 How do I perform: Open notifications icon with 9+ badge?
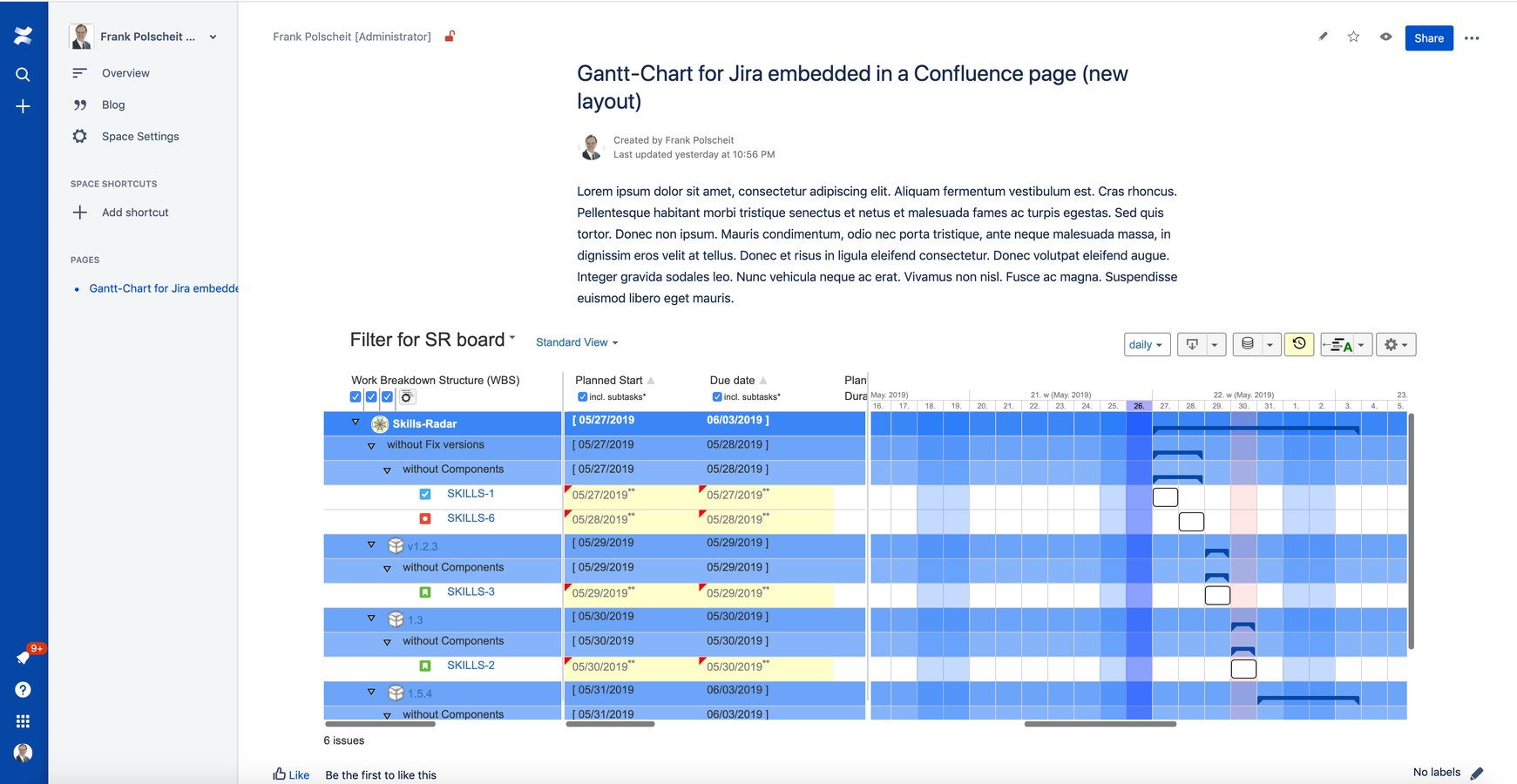coord(24,657)
